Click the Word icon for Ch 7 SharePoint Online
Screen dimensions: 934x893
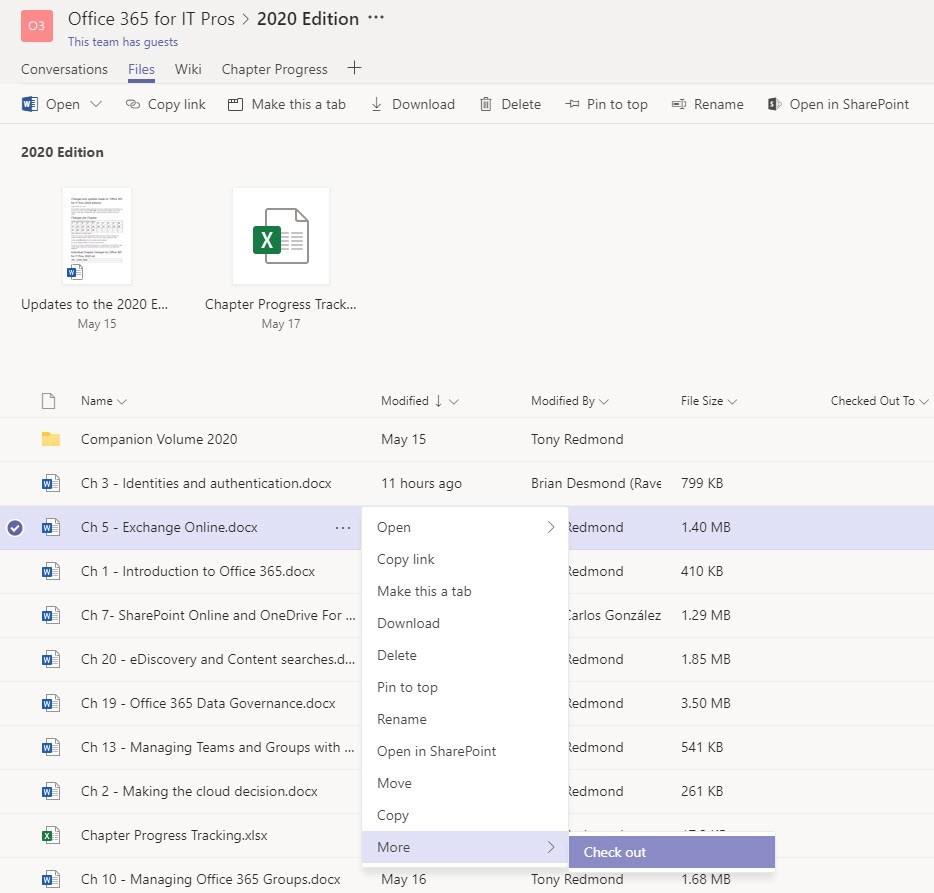51,615
